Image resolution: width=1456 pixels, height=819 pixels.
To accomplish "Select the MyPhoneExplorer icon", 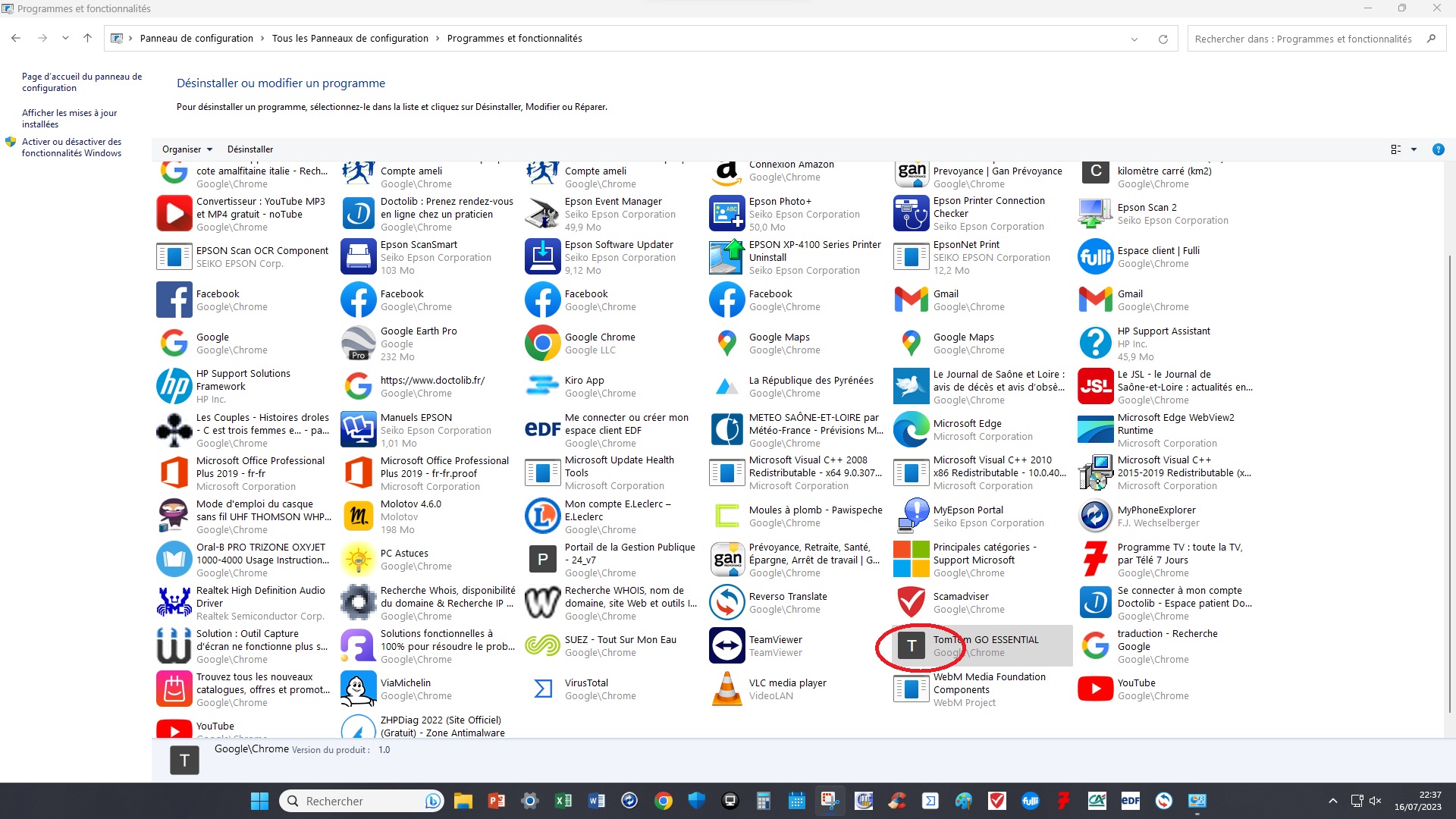I will coord(1096,516).
